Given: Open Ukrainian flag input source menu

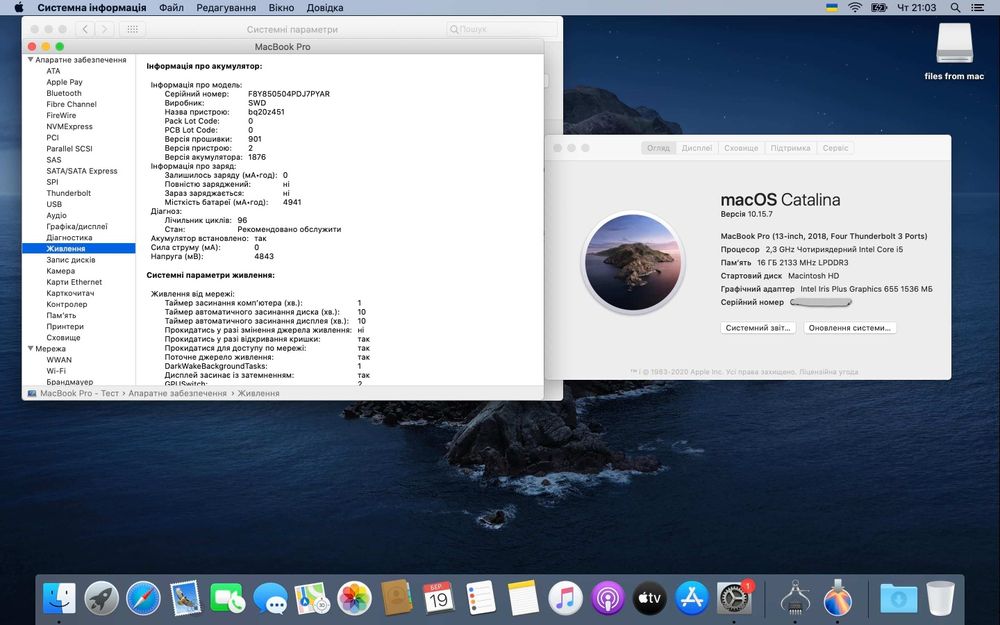Looking at the screenshot, I should (x=832, y=8).
